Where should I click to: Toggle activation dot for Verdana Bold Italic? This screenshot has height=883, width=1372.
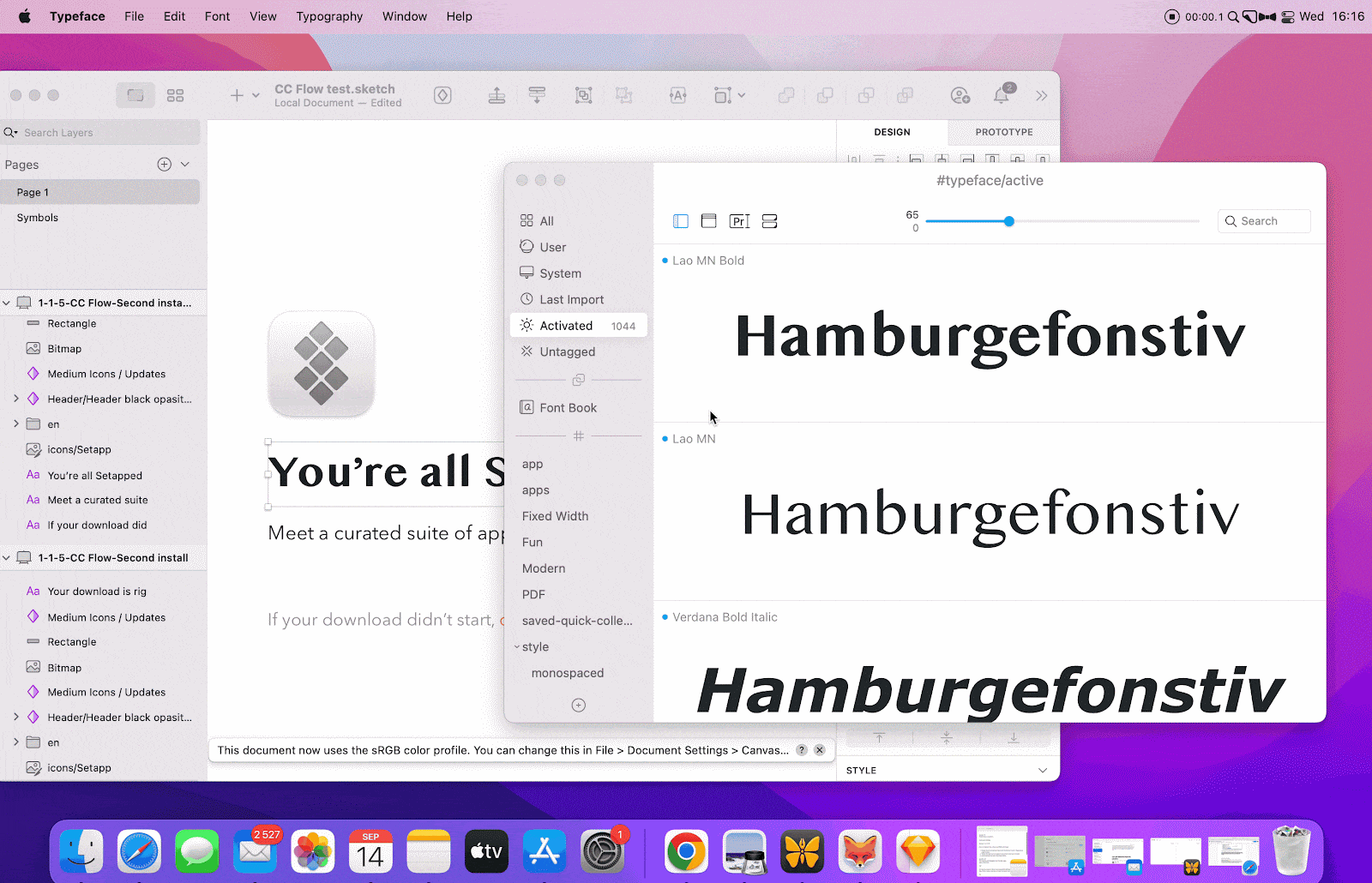665,617
